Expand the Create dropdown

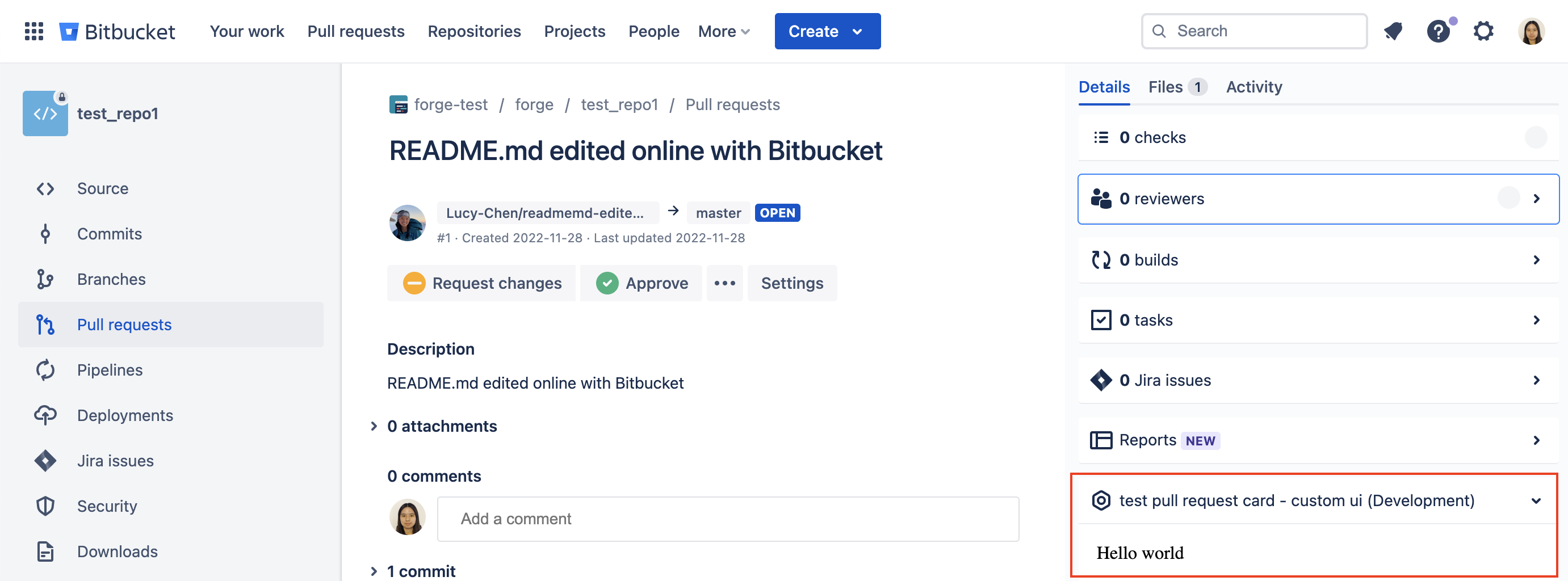(827, 31)
